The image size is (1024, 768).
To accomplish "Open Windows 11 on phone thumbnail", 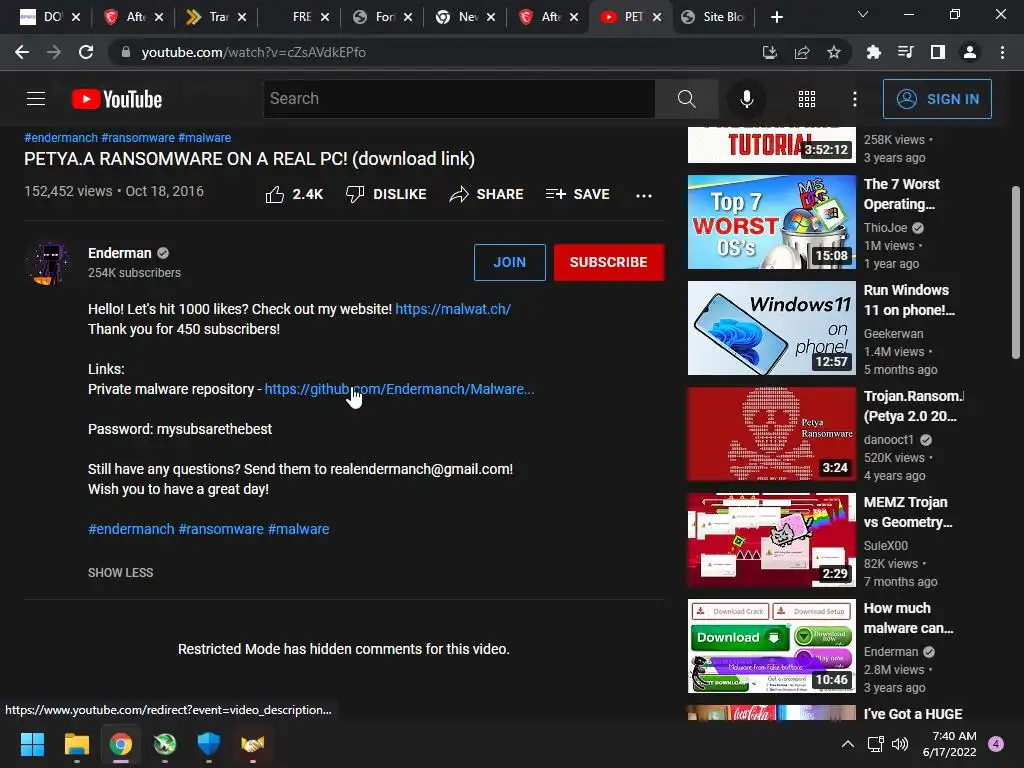I will (x=771, y=328).
